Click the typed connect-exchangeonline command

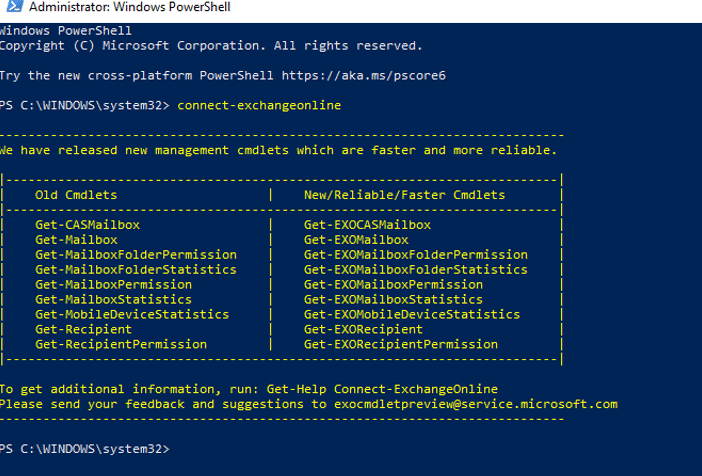coord(259,106)
